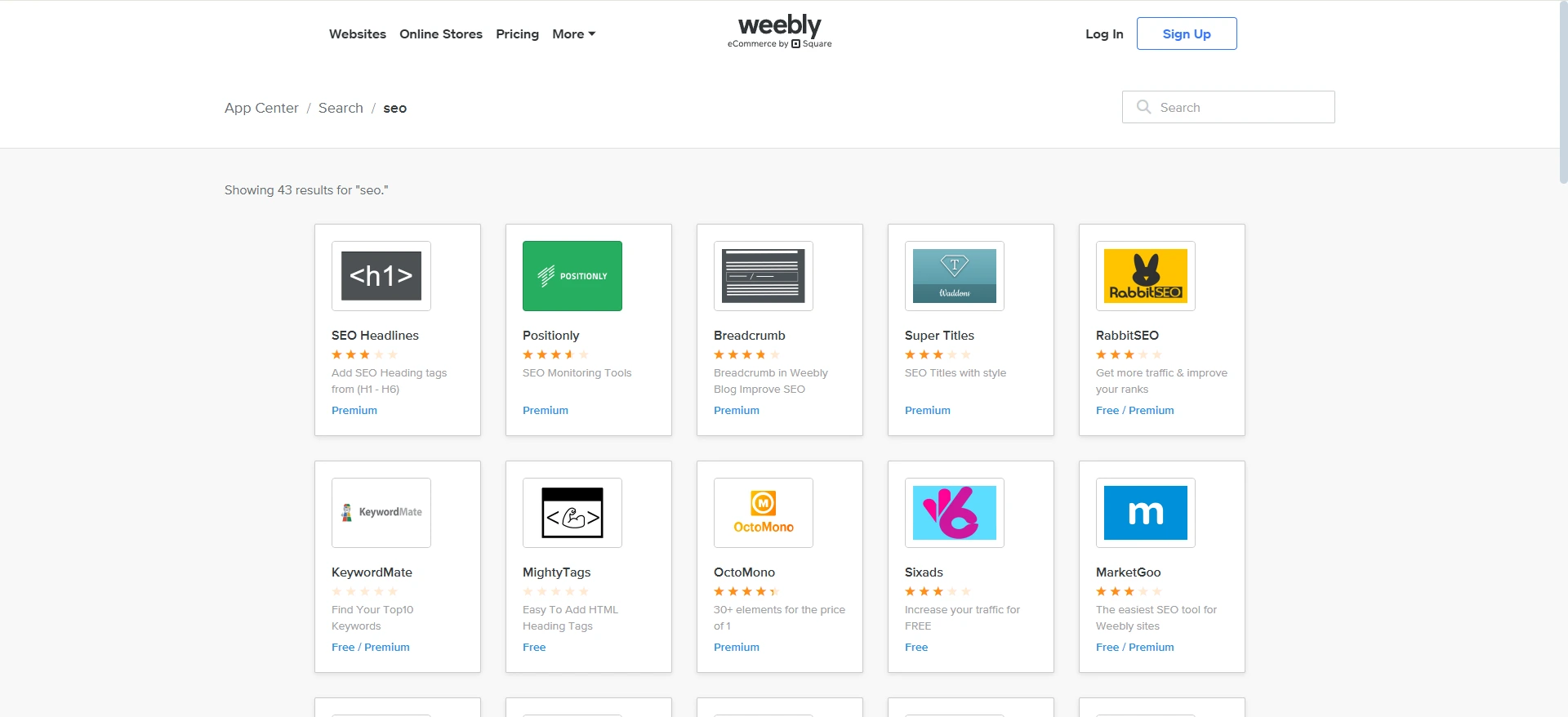The image size is (1568, 717).
Task: Open the MarketGoo app icon
Action: (x=1146, y=513)
